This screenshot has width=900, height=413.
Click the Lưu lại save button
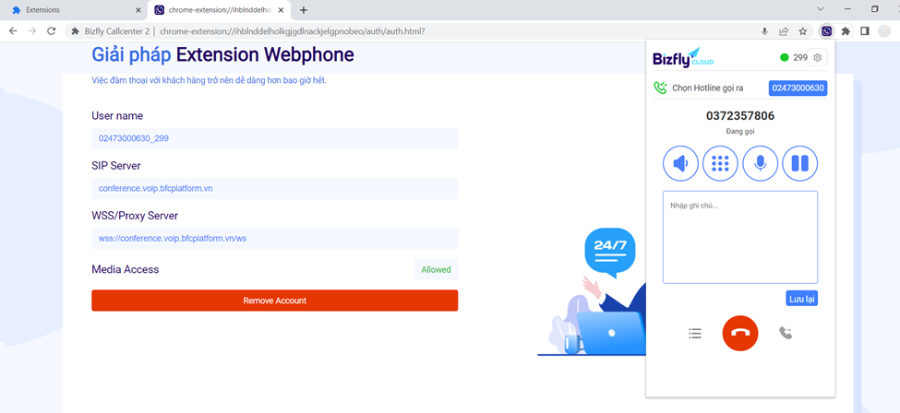click(801, 298)
